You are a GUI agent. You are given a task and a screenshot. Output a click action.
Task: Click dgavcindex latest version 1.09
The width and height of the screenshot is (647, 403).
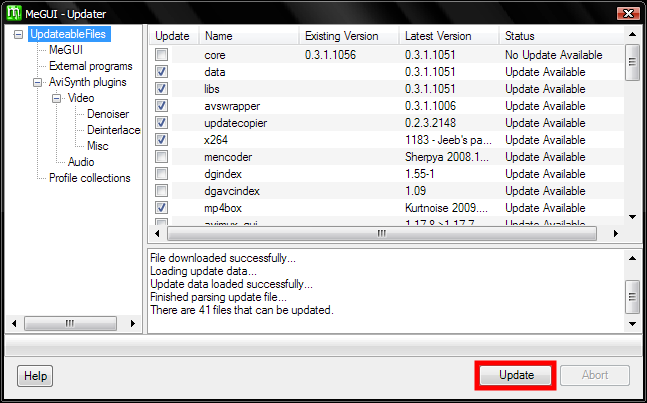point(416,191)
